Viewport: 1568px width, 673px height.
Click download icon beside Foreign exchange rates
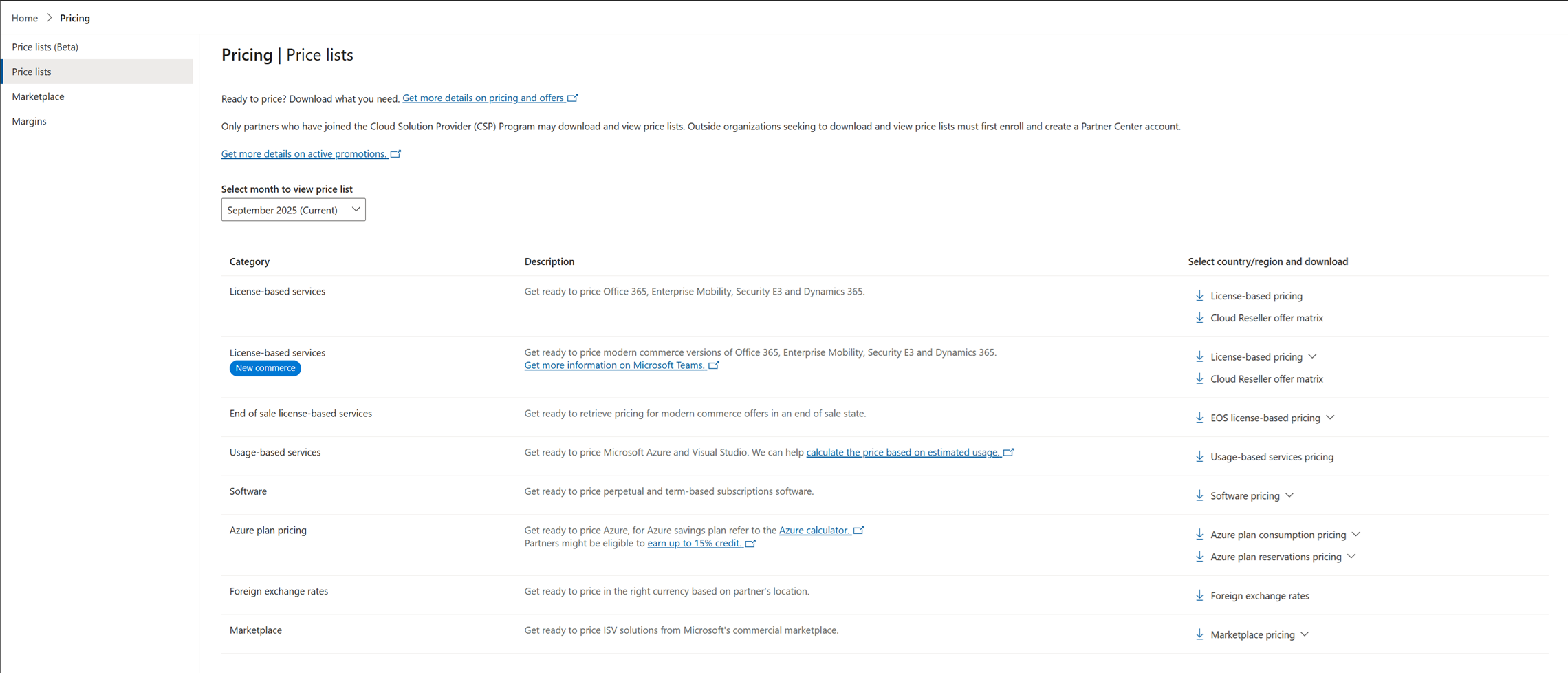point(1199,595)
